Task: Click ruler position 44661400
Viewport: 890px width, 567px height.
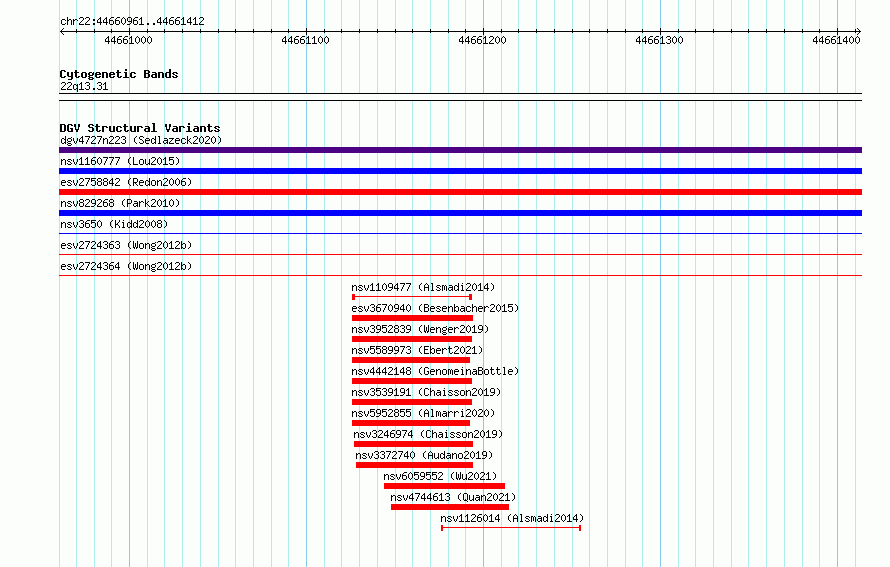Action: pos(837,40)
